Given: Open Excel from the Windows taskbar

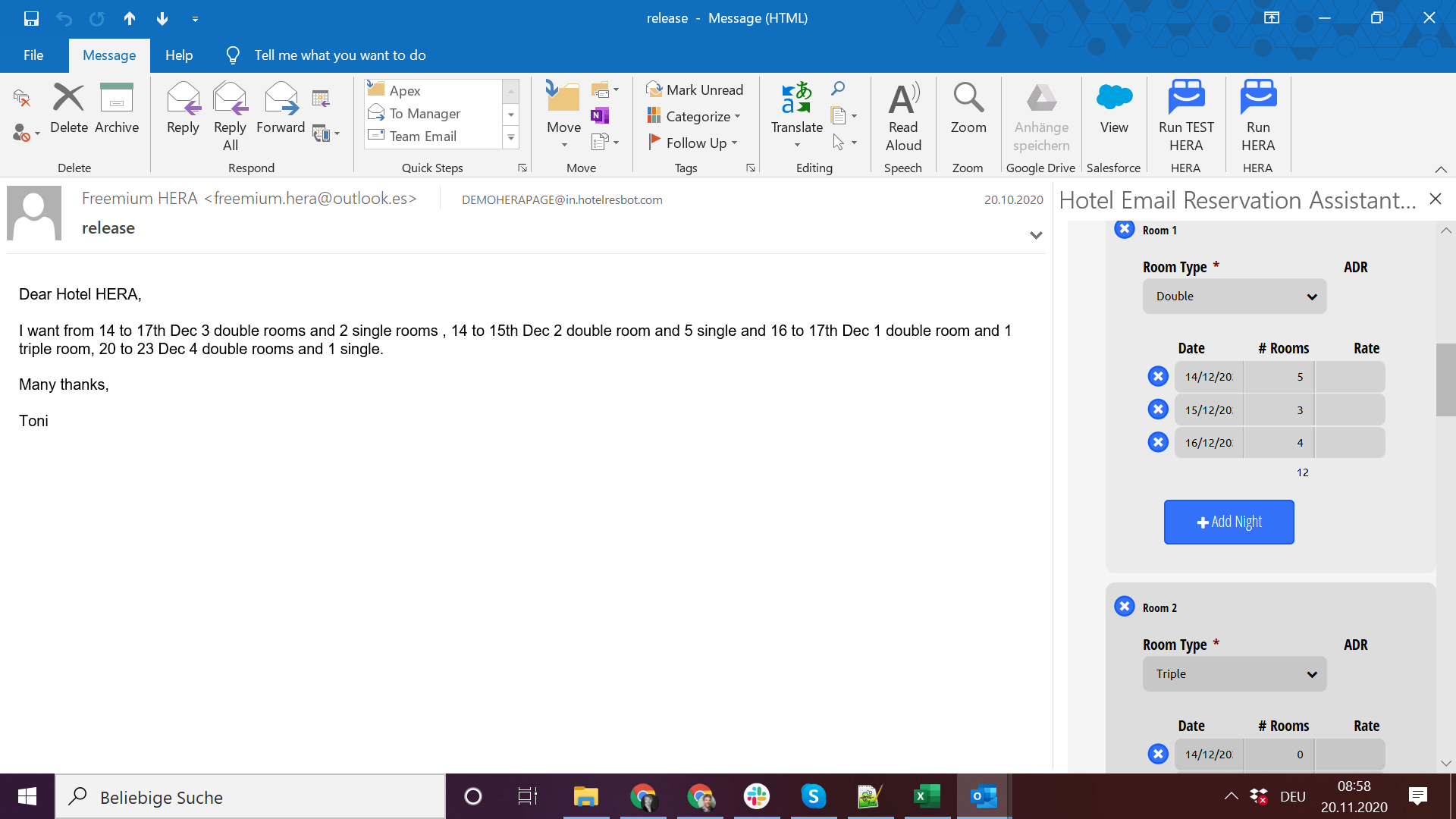Looking at the screenshot, I should 926,796.
